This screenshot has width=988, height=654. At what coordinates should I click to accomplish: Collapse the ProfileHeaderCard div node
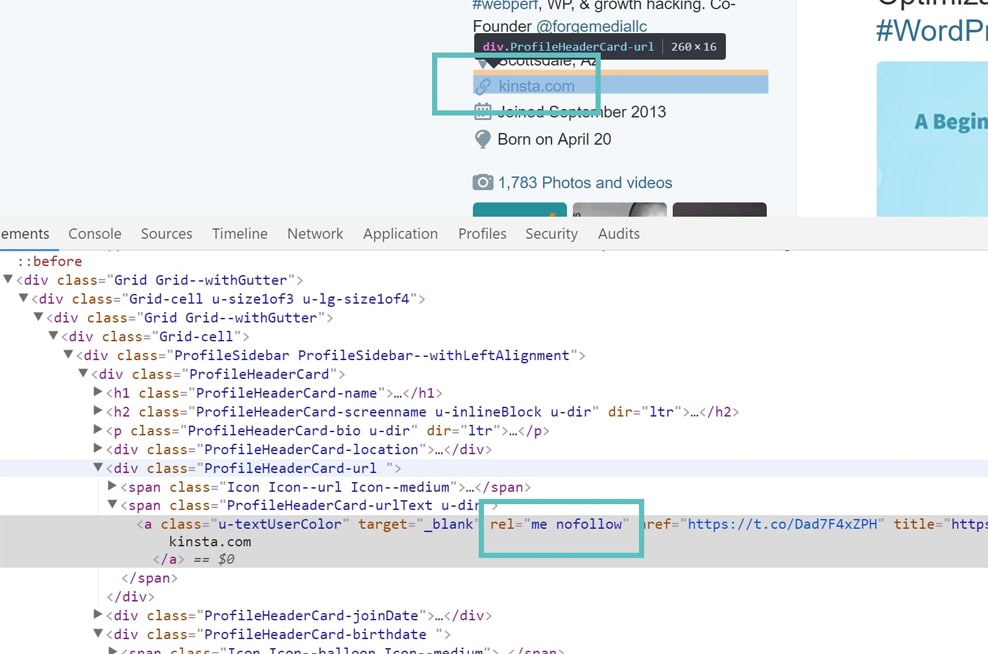click(x=83, y=374)
